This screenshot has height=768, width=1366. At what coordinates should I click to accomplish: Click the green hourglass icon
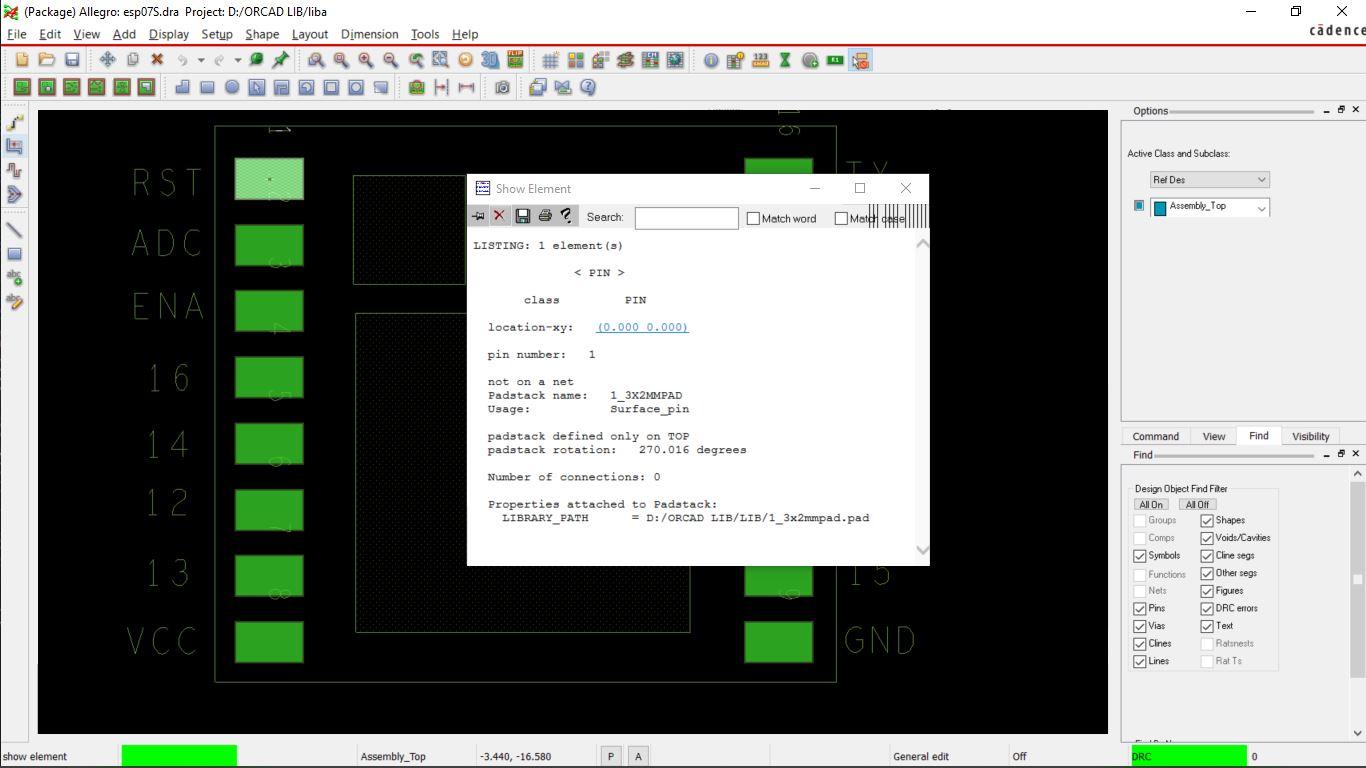point(785,60)
